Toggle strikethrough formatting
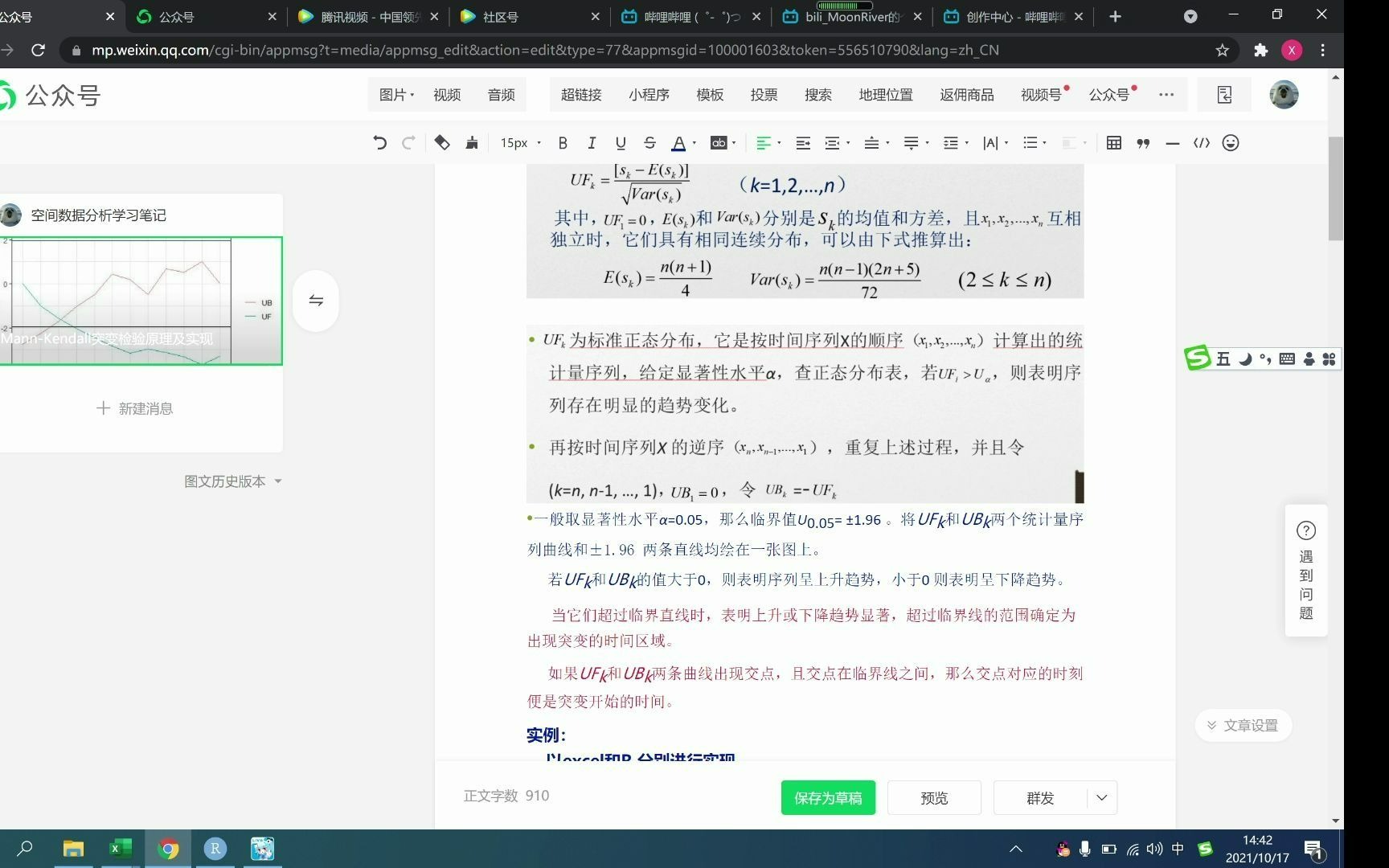1389x868 pixels. (649, 143)
